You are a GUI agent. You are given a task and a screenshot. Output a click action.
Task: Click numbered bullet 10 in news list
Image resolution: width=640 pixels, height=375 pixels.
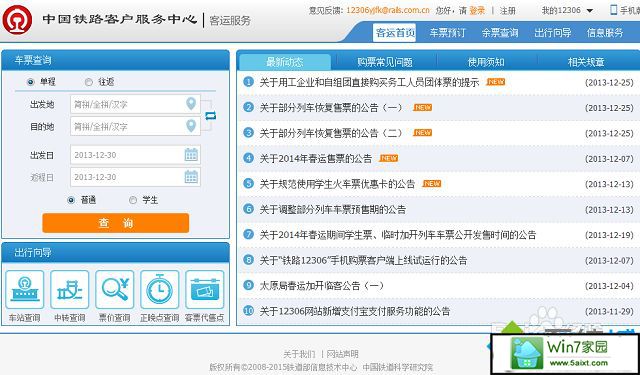248,311
